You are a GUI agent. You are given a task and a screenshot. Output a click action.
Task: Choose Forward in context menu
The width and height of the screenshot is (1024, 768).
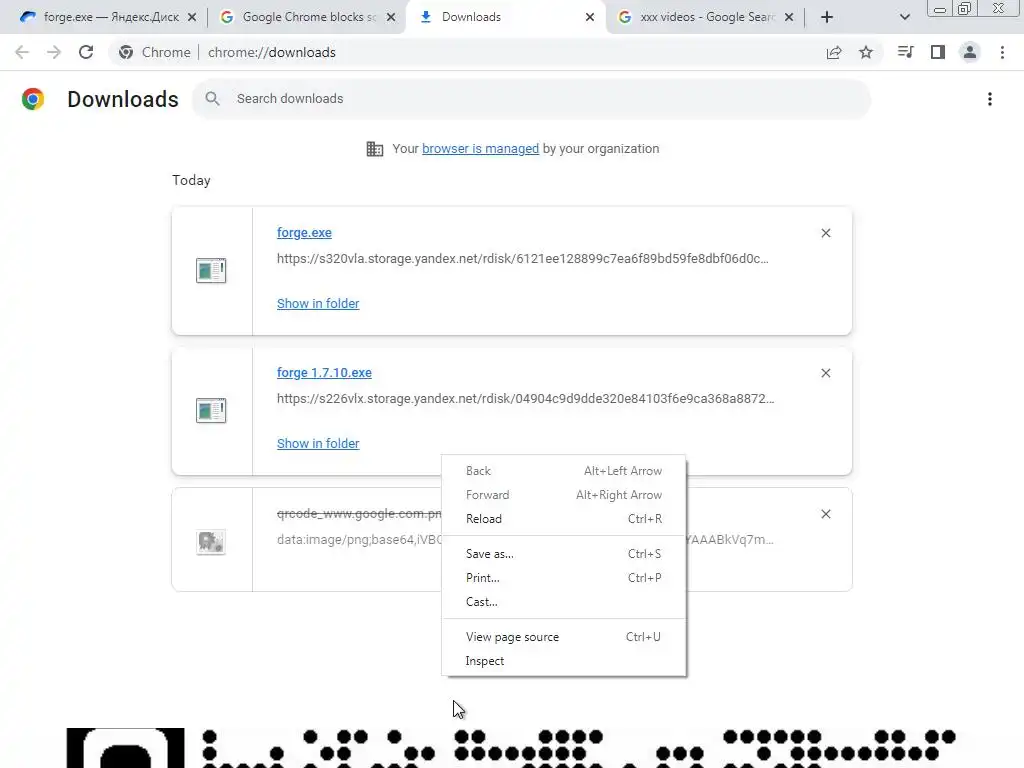click(564, 495)
